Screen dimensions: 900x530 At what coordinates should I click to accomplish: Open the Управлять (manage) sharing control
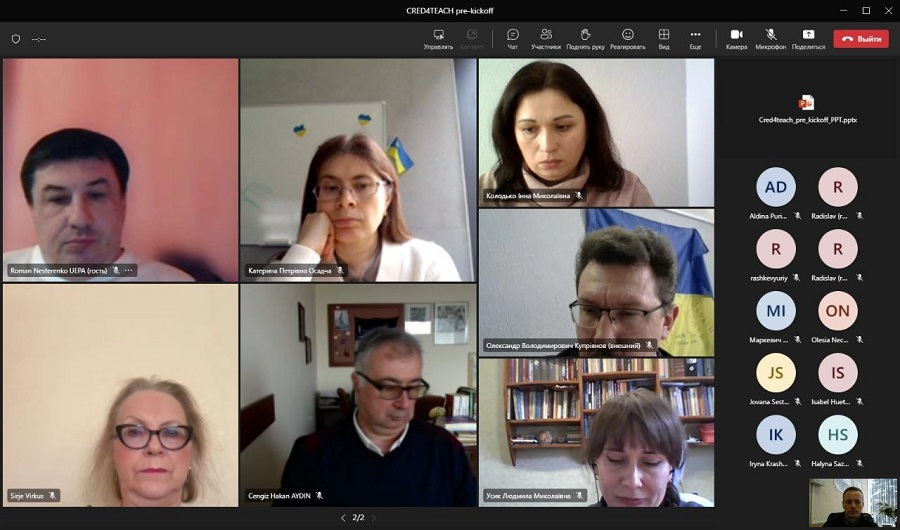(439, 39)
